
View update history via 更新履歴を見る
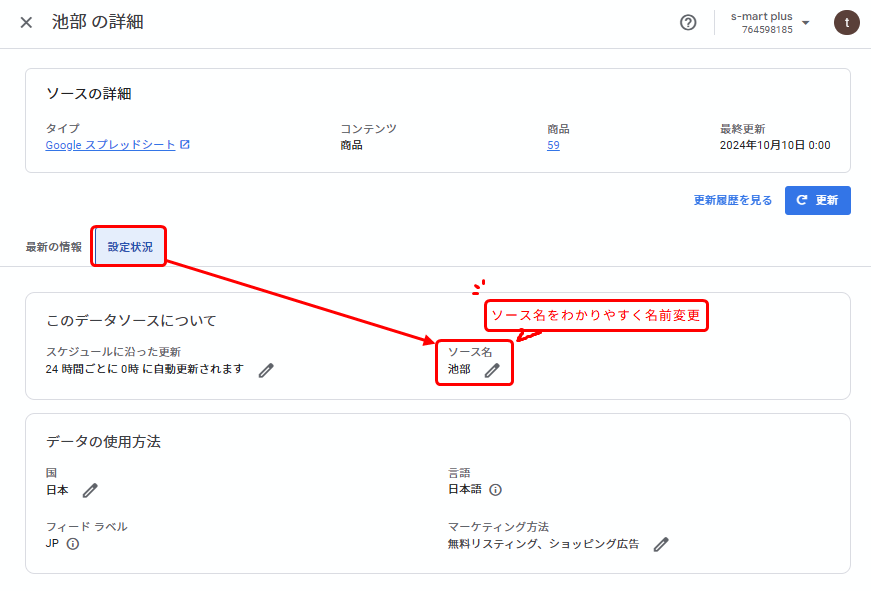point(733,200)
